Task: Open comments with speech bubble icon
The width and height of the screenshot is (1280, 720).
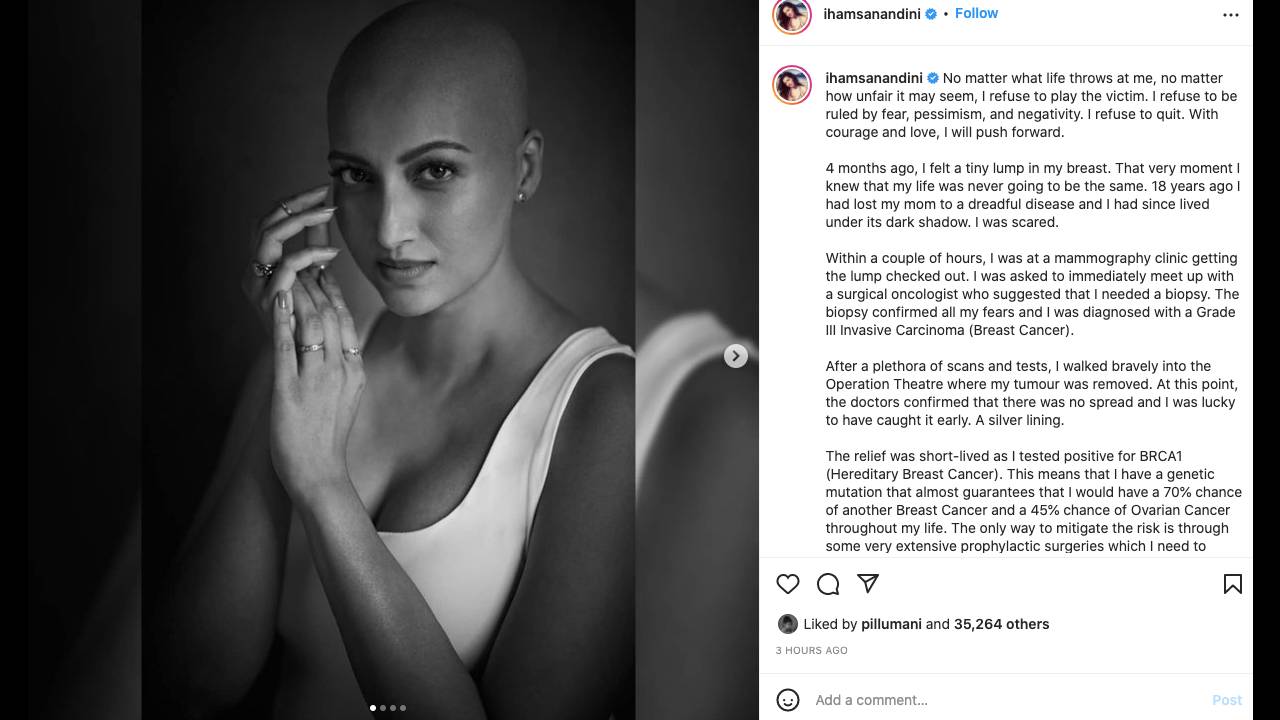Action: [x=828, y=584]
